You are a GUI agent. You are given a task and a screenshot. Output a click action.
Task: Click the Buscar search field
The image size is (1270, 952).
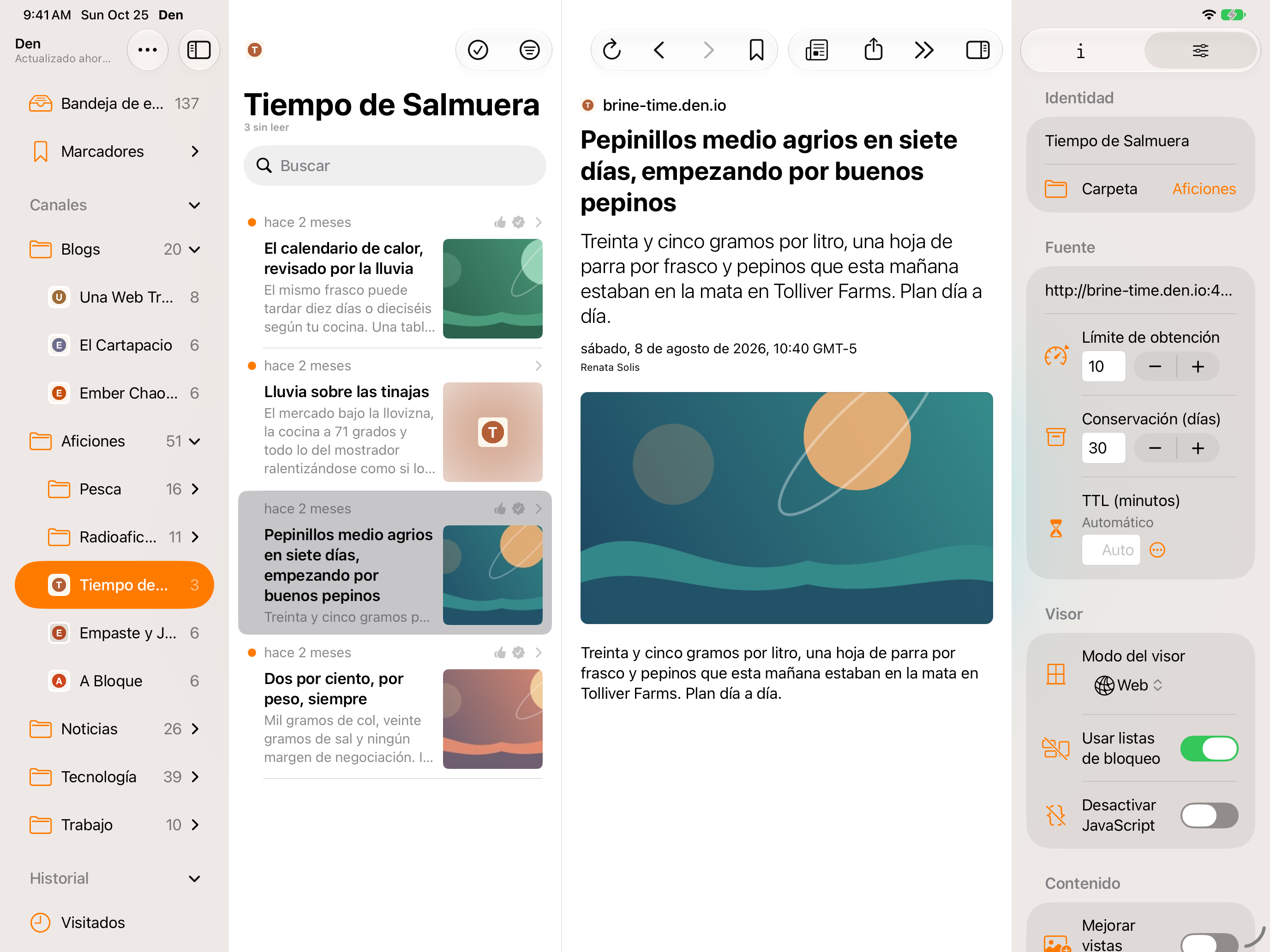pyautogui.click(x=395, y=165)
